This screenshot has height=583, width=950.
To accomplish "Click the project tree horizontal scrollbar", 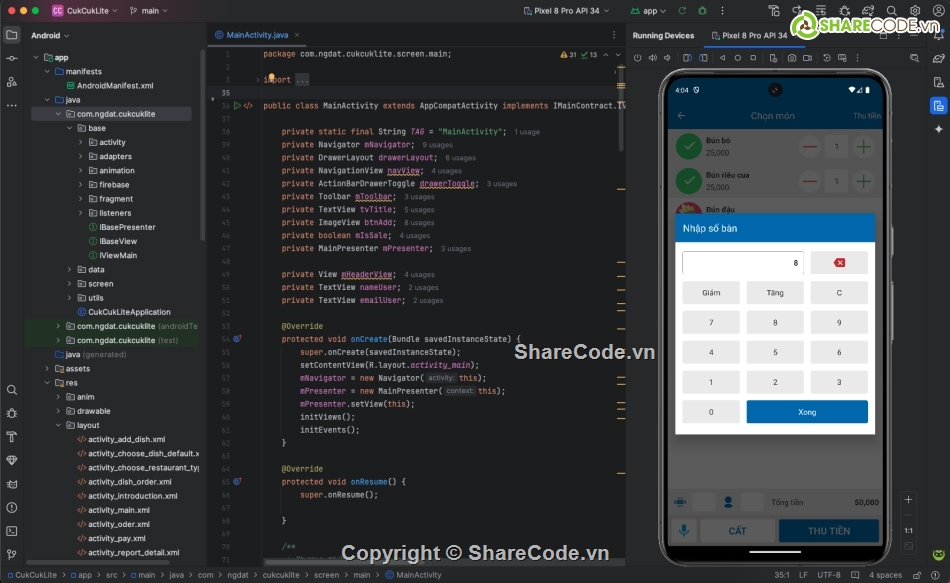I will point(100,563).
